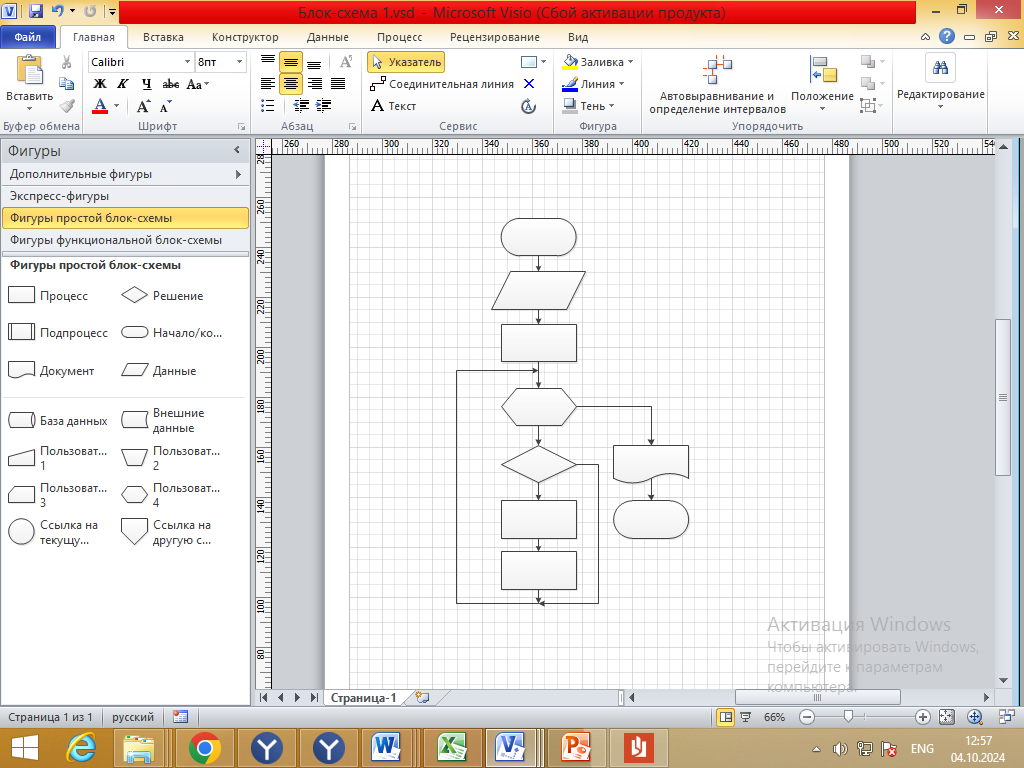Select the Страница-1 page tab

364,698
